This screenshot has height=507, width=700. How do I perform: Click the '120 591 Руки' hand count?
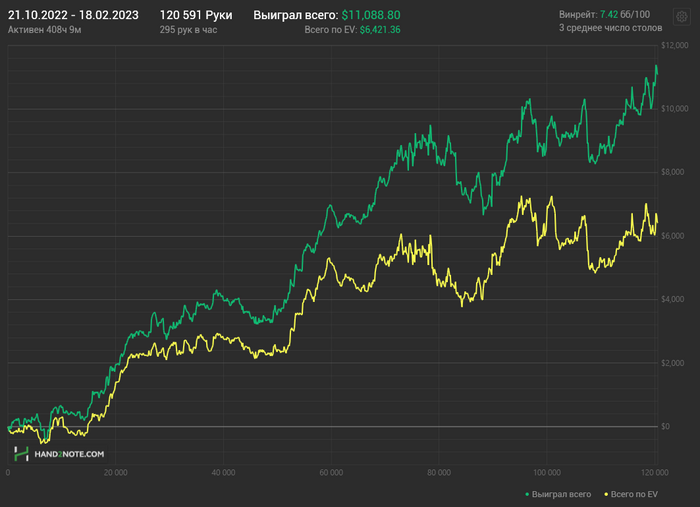[196, 15]
